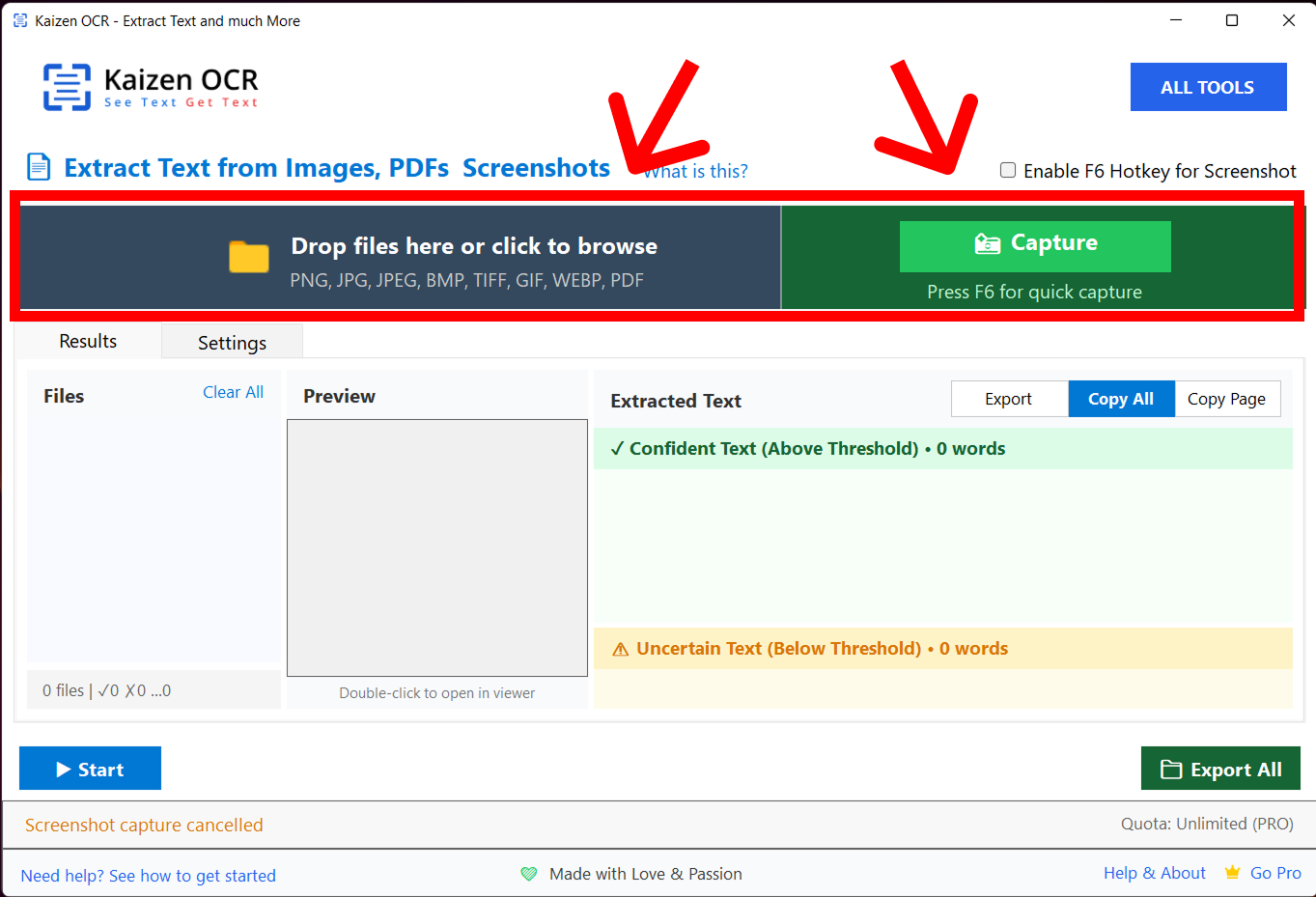The height and width of the screenshot is (897, 1316).
Task: Click Copy All in Extracted Text panel
Action: pos(1120,399)
